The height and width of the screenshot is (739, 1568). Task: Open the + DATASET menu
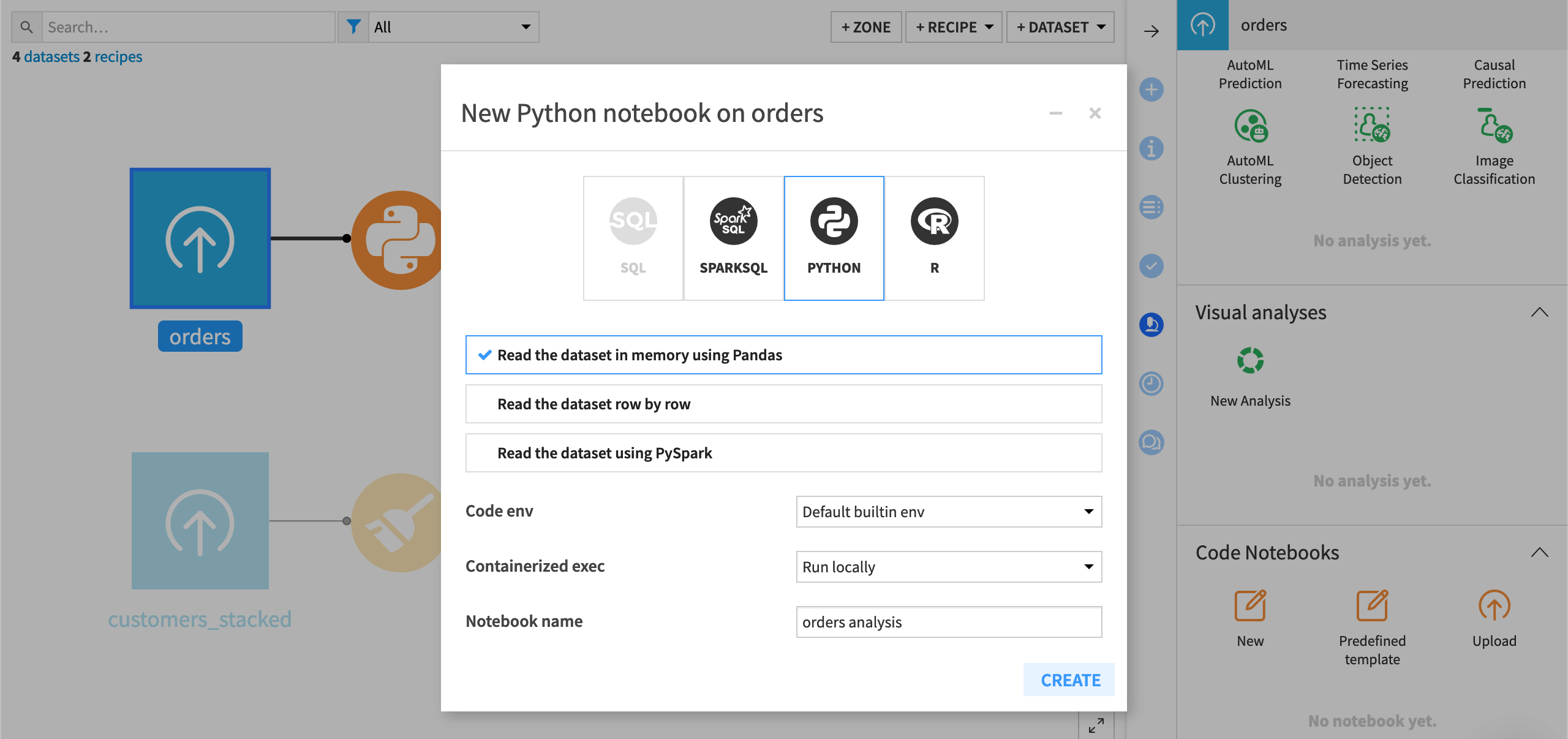pyautogui.click(x=1060, y=26)
